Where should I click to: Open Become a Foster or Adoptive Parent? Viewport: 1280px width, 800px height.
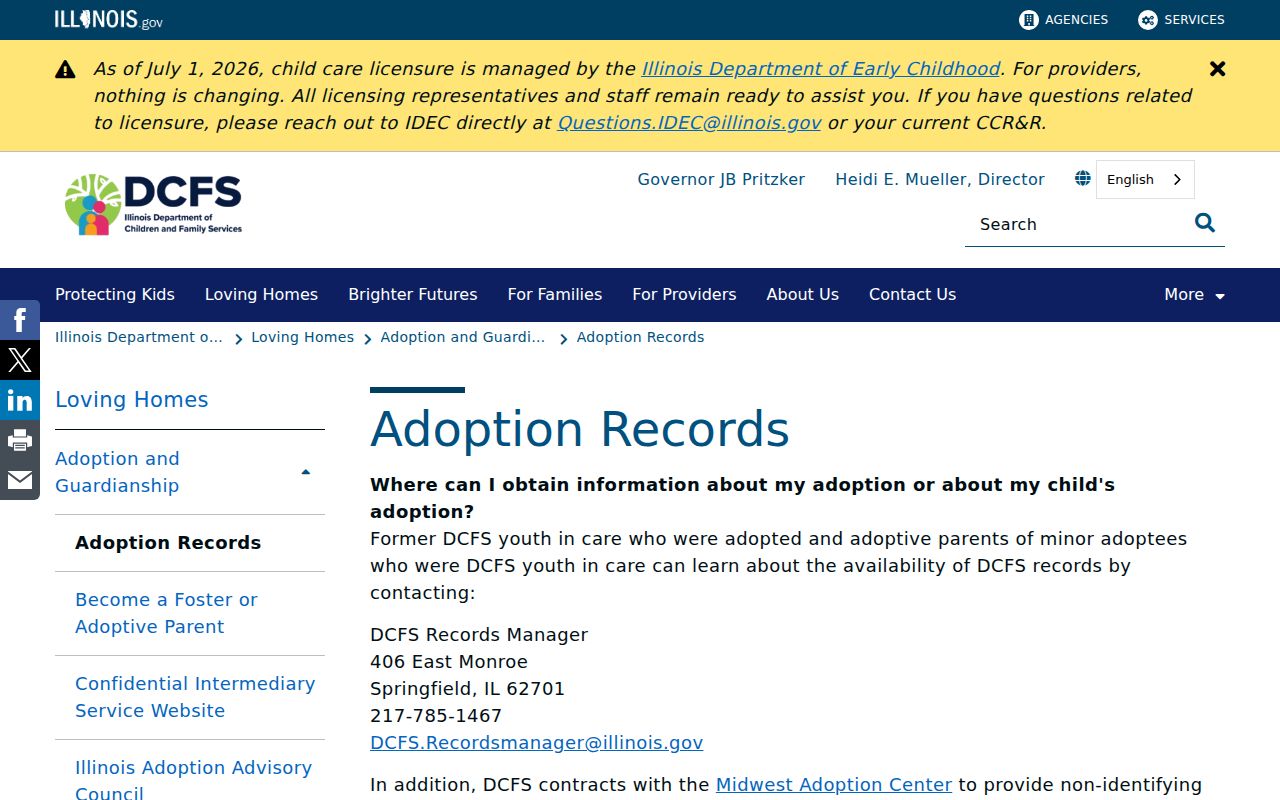(166, 613)
